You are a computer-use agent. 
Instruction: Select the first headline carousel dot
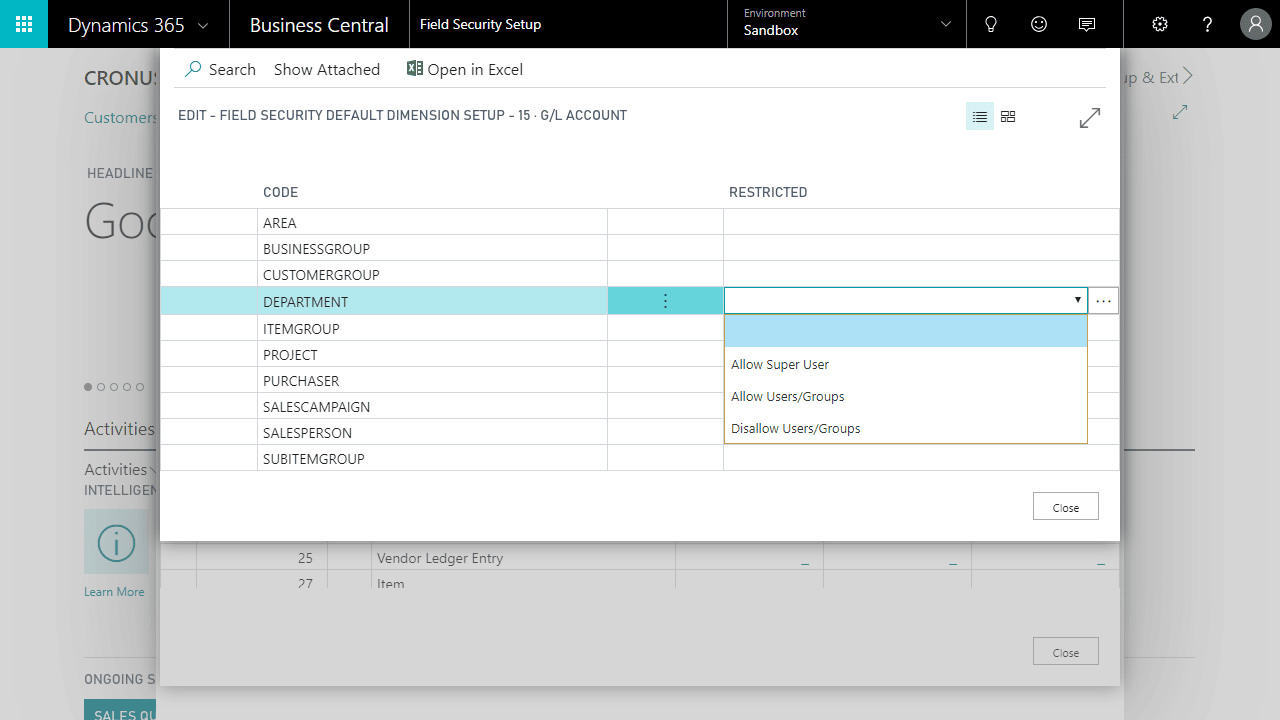(x=88, y=387)
